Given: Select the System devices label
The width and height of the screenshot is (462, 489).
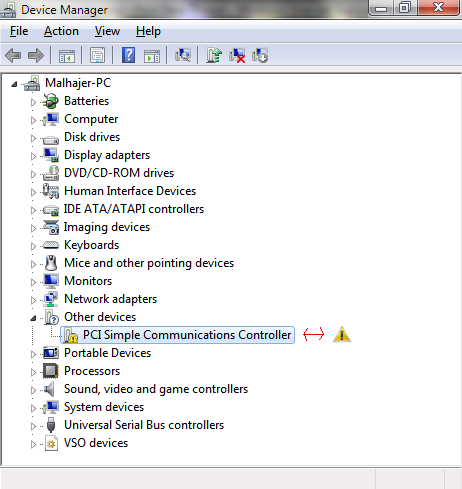Looking at the screenshot, I should (x=104, y=407).
